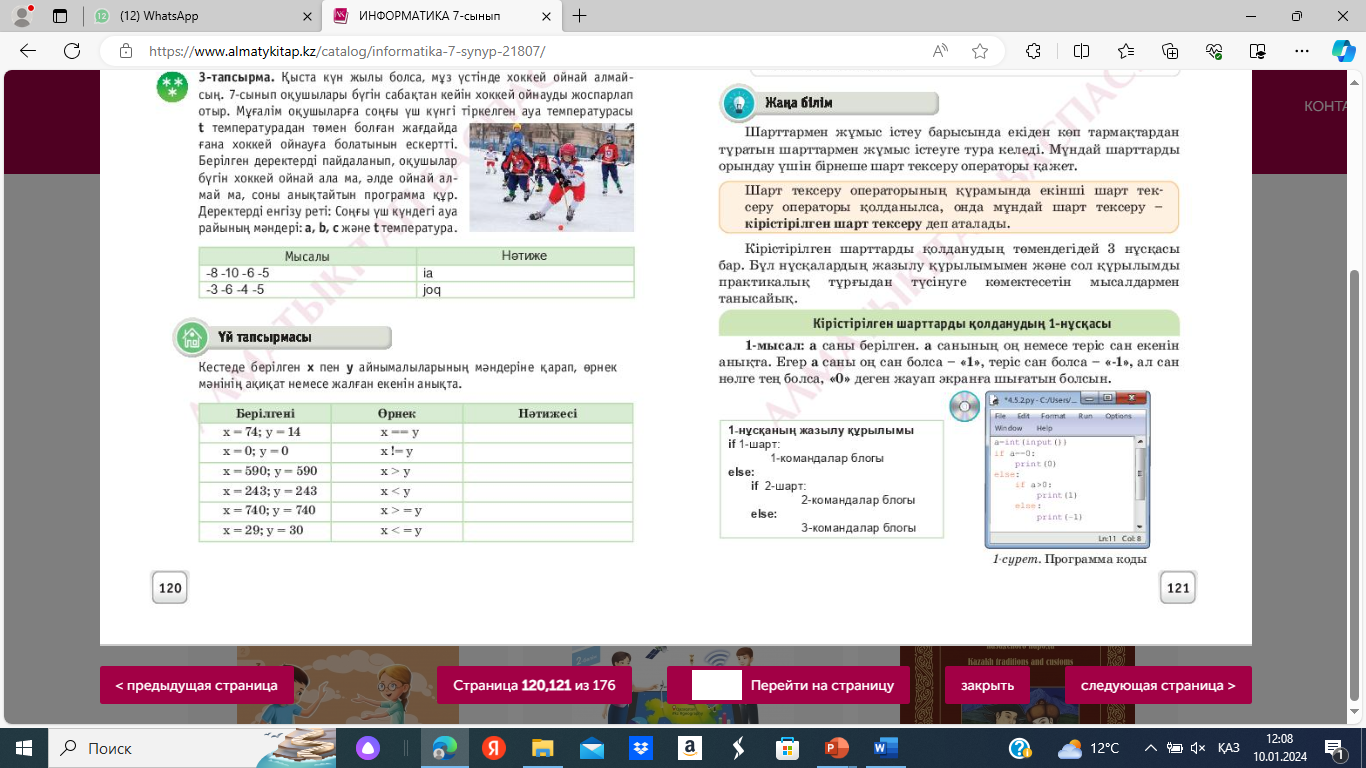Toggle muted volume tray icon
The width and height of the screenshot is (1366, 768).
(1198, 748)
